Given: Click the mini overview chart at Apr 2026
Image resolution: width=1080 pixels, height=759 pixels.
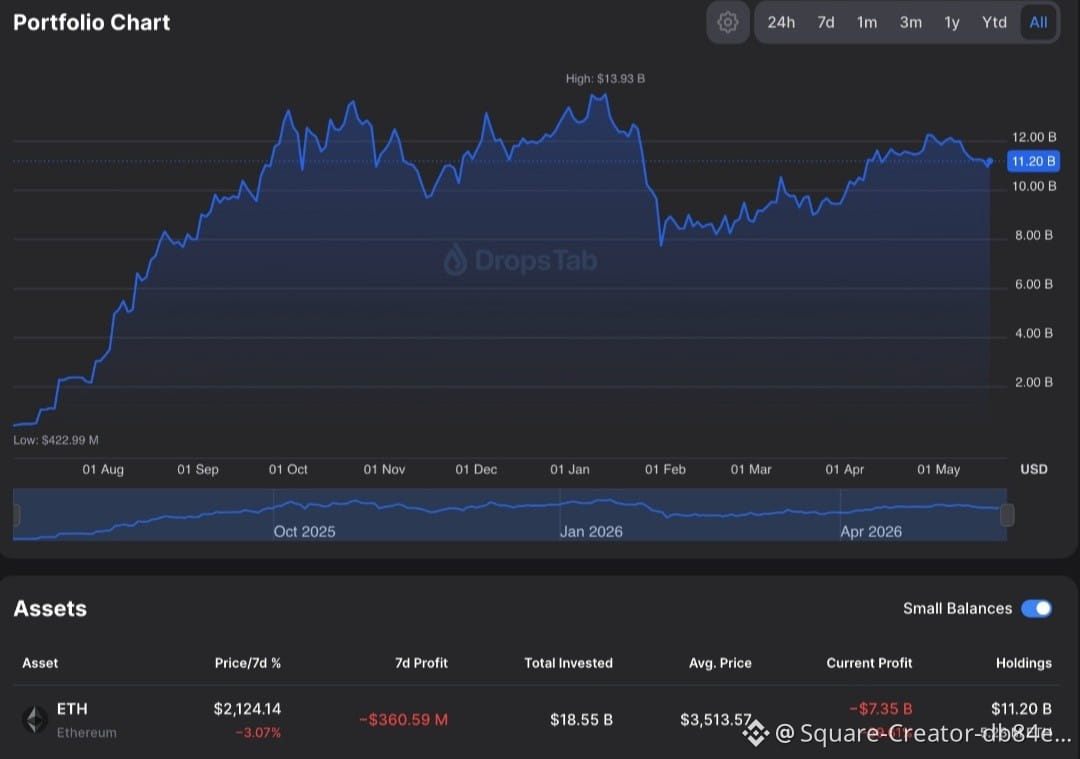Looking at the screenshot, I should pyautogui.click(x=871, y=531).
